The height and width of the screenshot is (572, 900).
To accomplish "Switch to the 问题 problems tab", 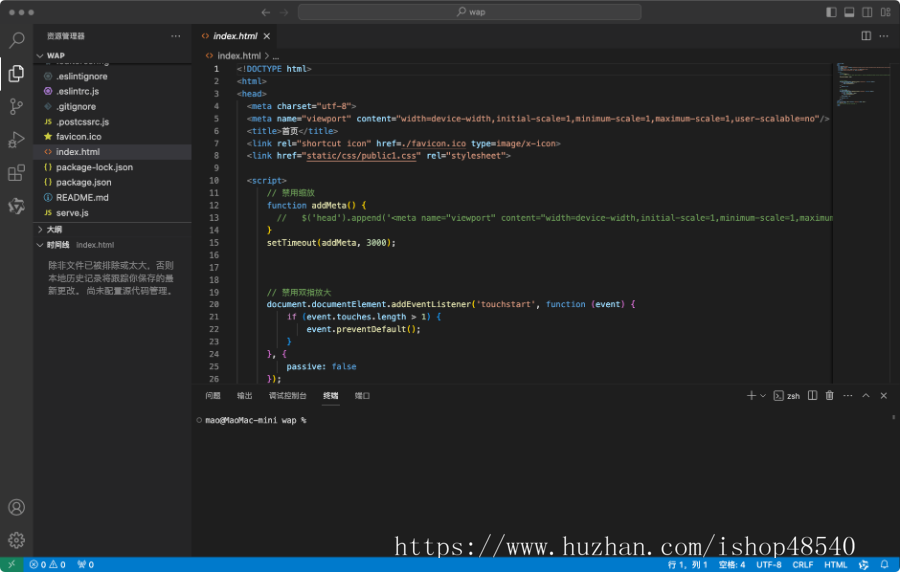I will (213, 395).
